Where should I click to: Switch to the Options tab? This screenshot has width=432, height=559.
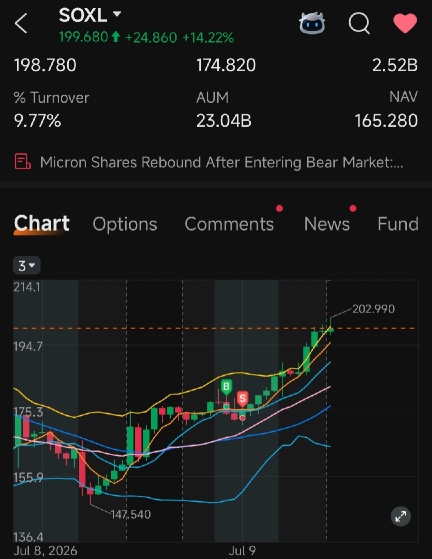tap(125, 224)
